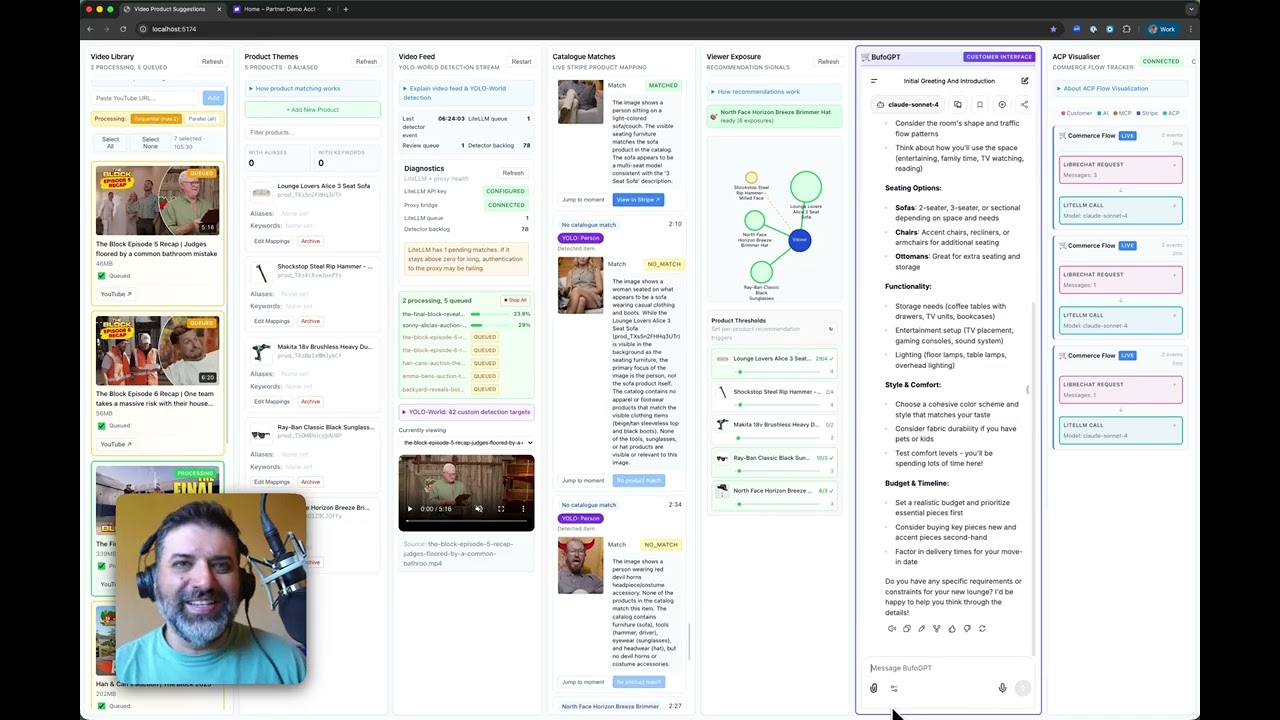Click Refresh in the Video Library panel
This screenshot has height=720, width=1280.
pos(212,61)
